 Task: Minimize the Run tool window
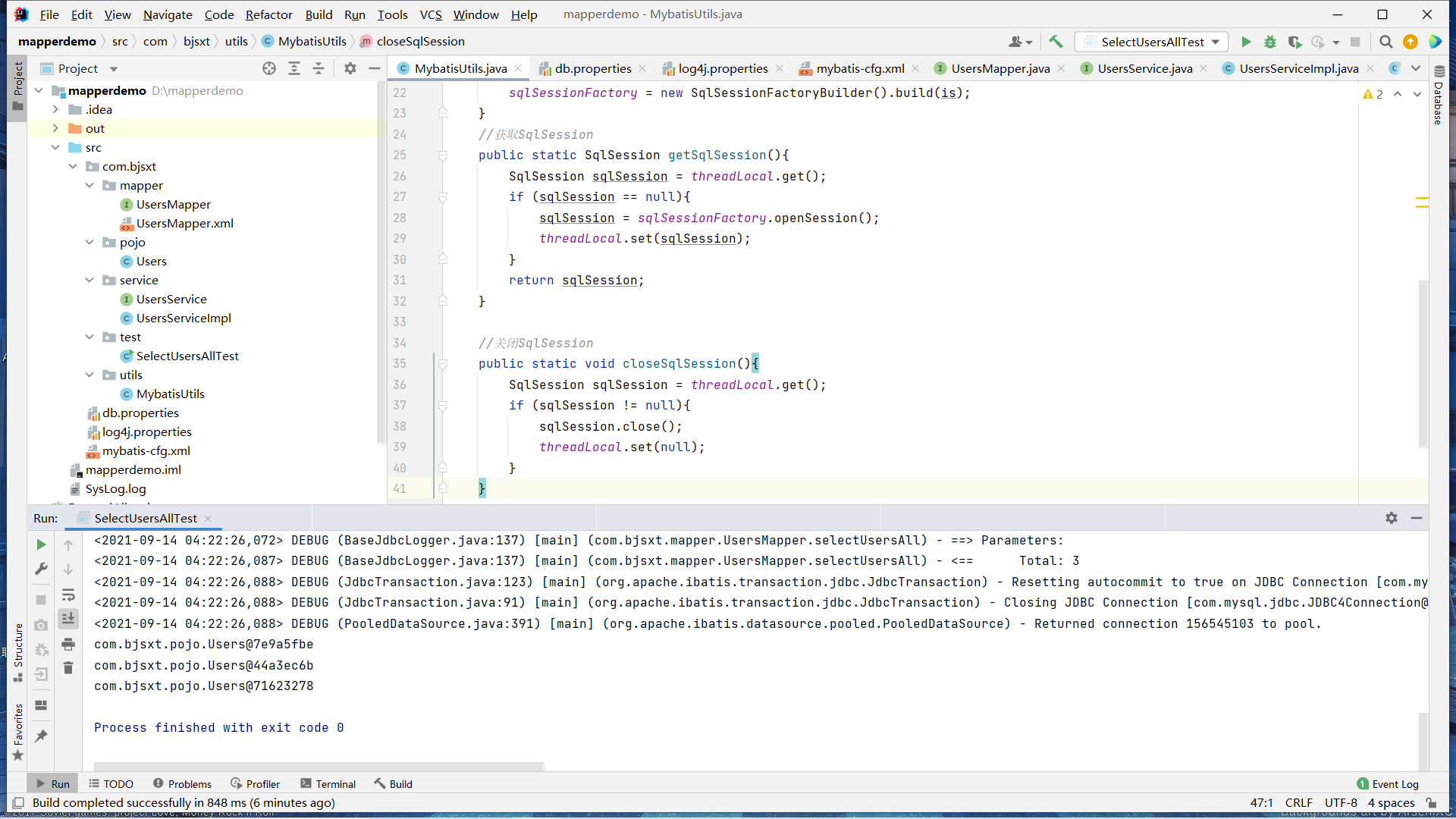1416,518
